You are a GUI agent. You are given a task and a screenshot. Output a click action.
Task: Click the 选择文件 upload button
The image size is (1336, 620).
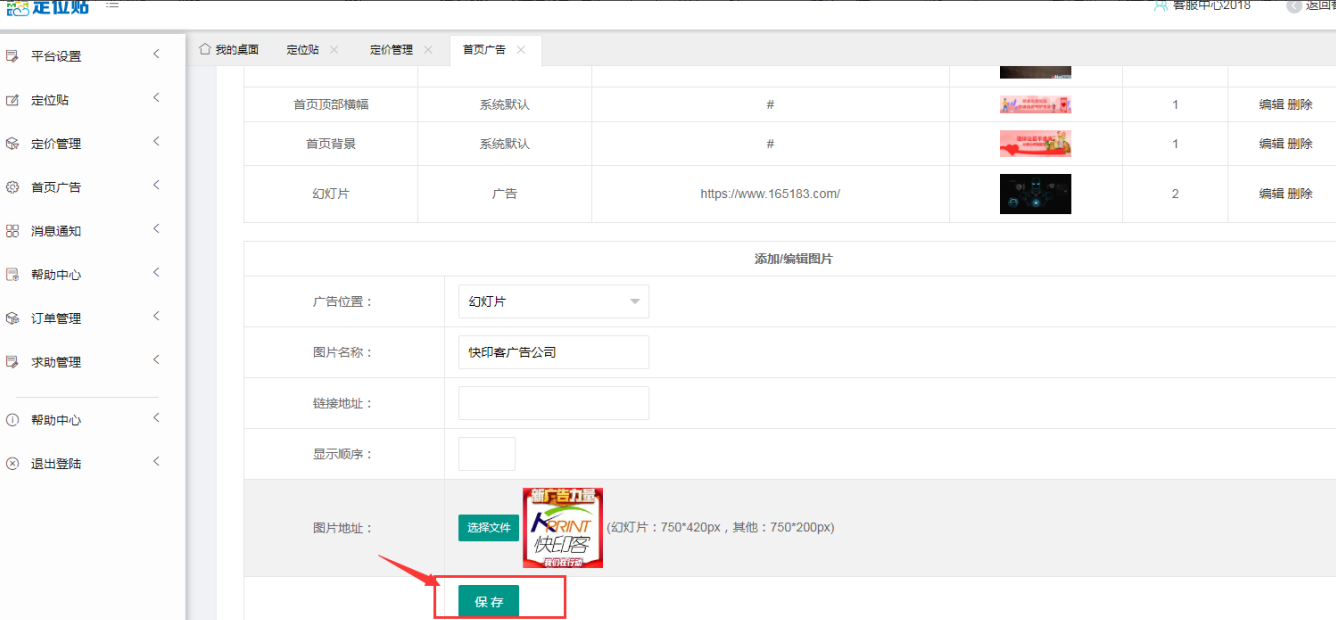[x=489, y=528]
